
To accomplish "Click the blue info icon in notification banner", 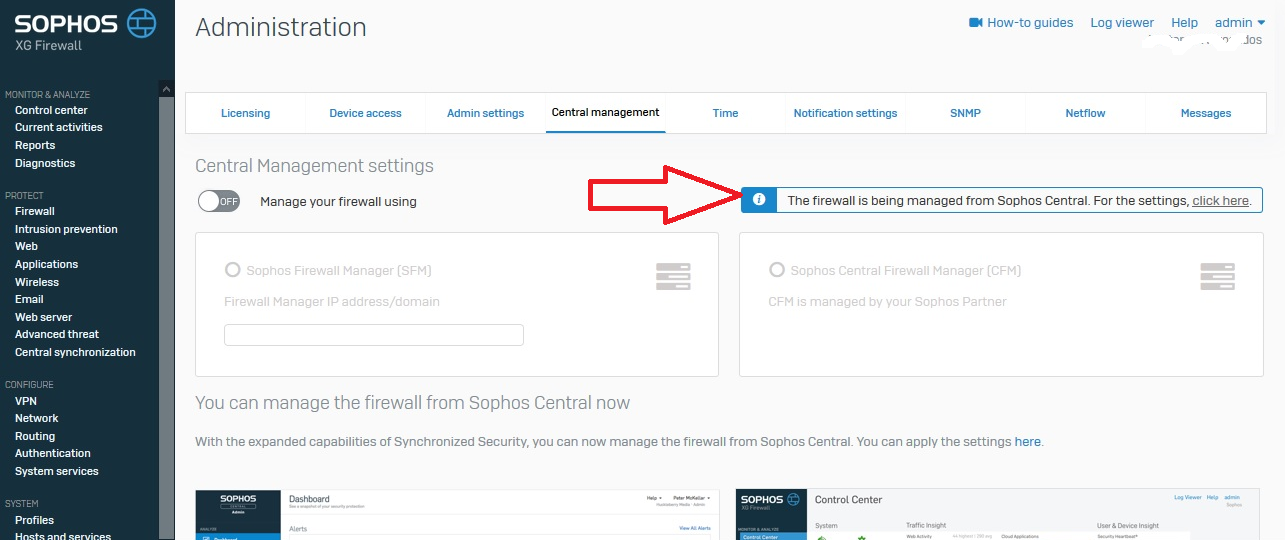I will [x=758, y=200].
